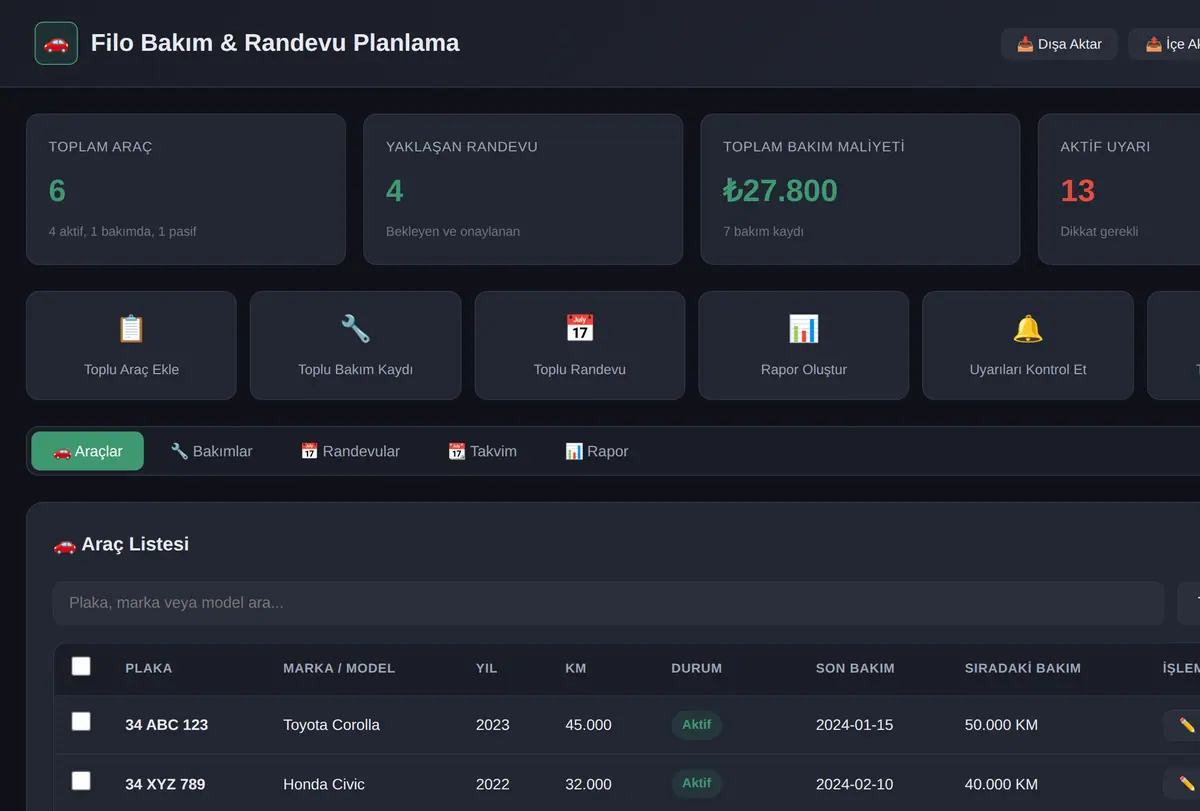
Task: Click the KM column header
Action: coord(576,668)
